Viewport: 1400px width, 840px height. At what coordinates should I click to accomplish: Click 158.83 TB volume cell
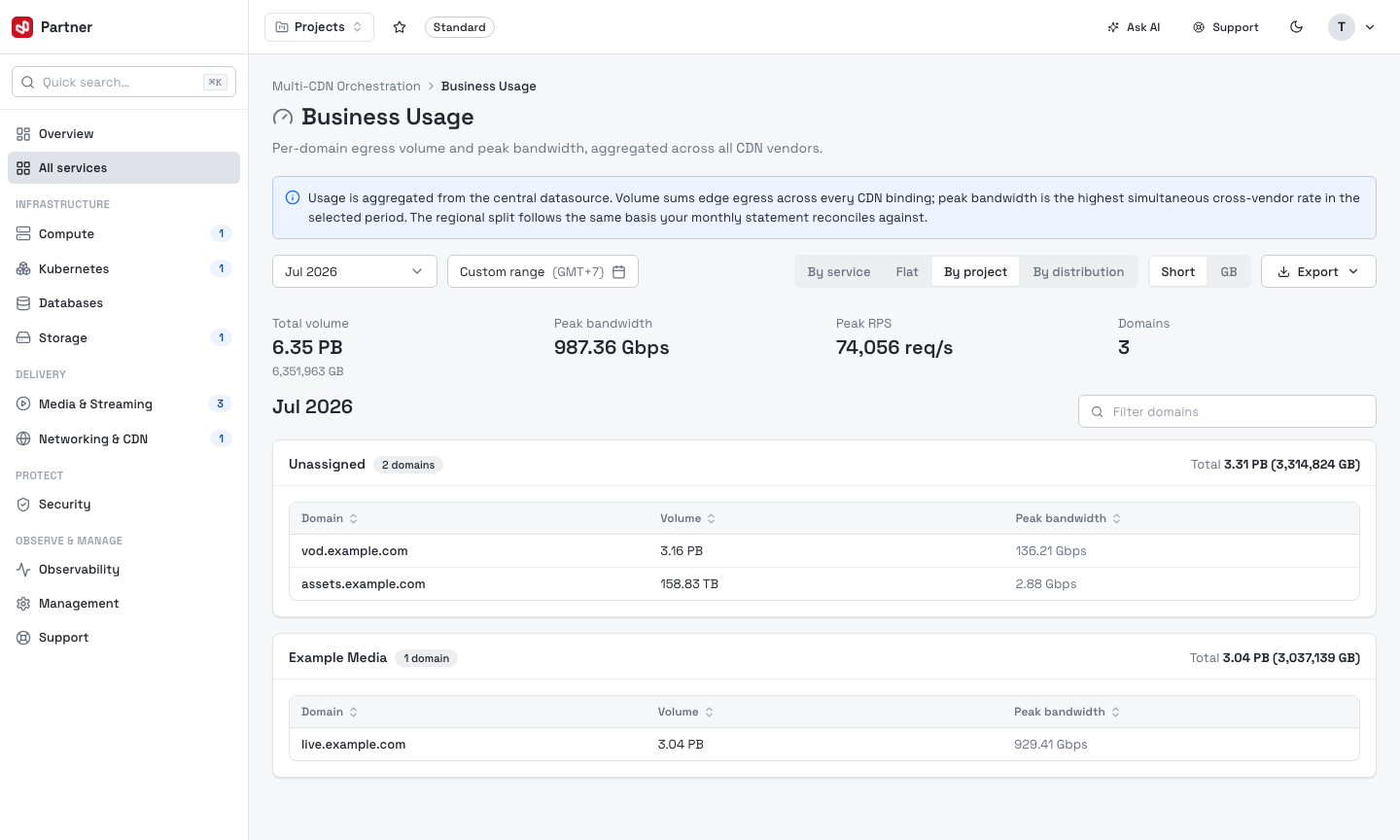(689, 584)
